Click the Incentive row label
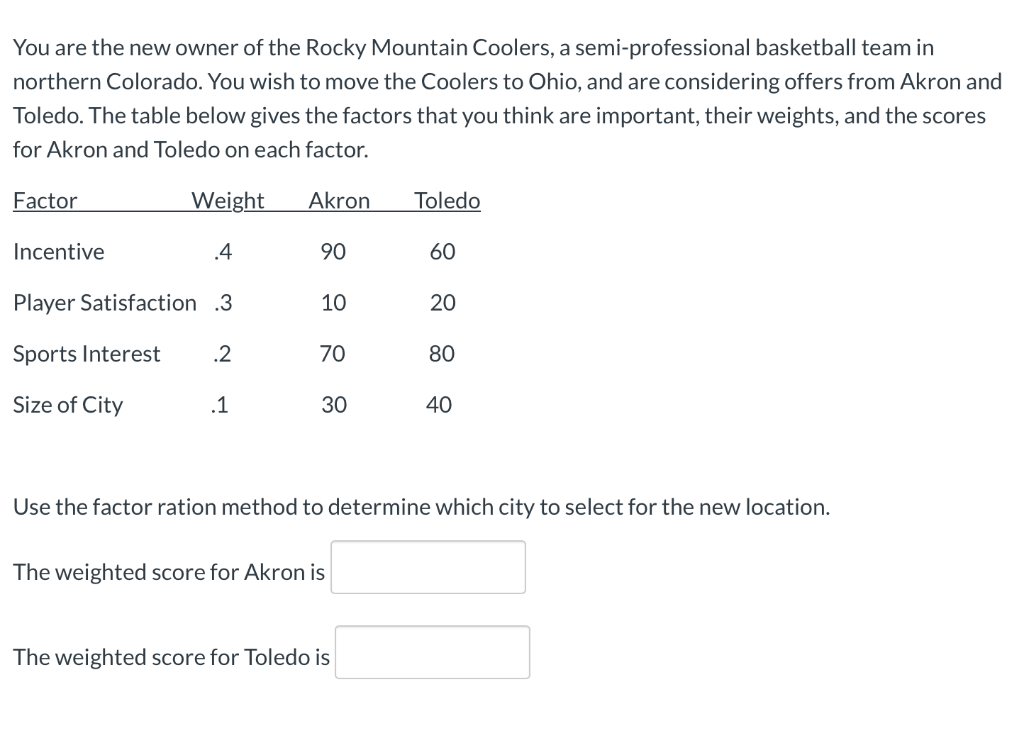The image size is (1024, 743). tap(59, 252)
